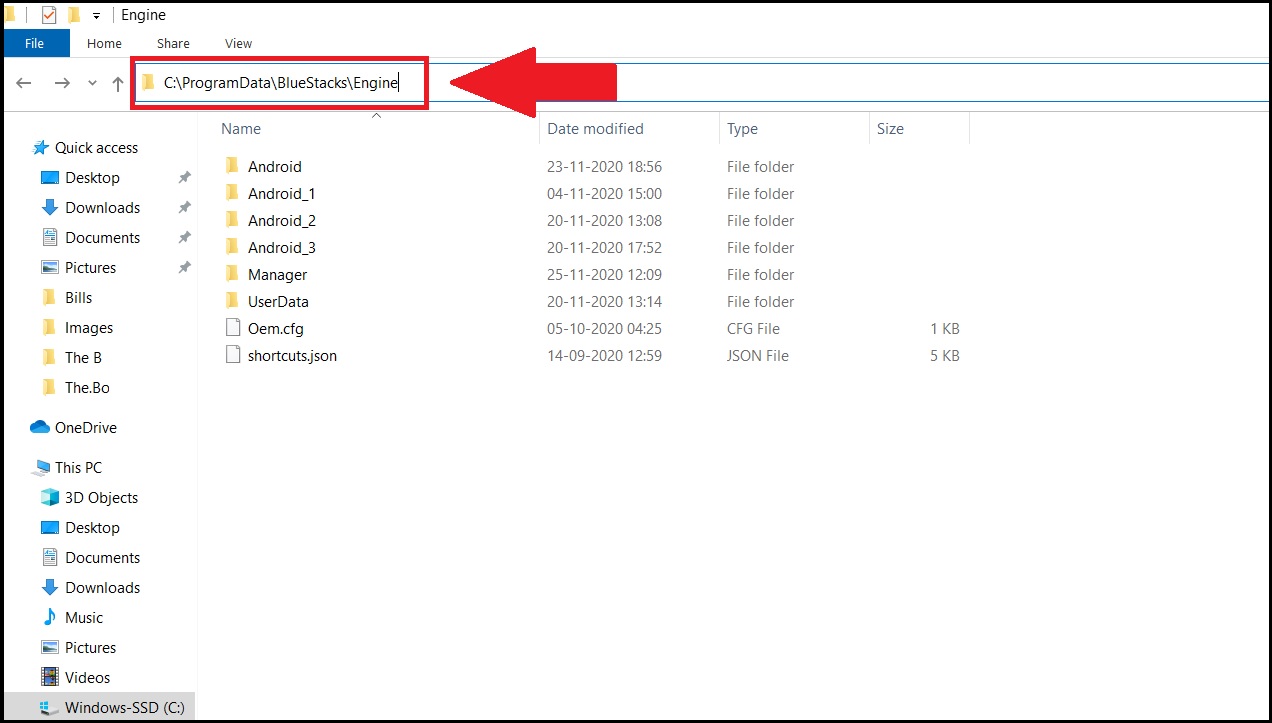
Task: Select the Android_1 folder icon
Action: 232,193
